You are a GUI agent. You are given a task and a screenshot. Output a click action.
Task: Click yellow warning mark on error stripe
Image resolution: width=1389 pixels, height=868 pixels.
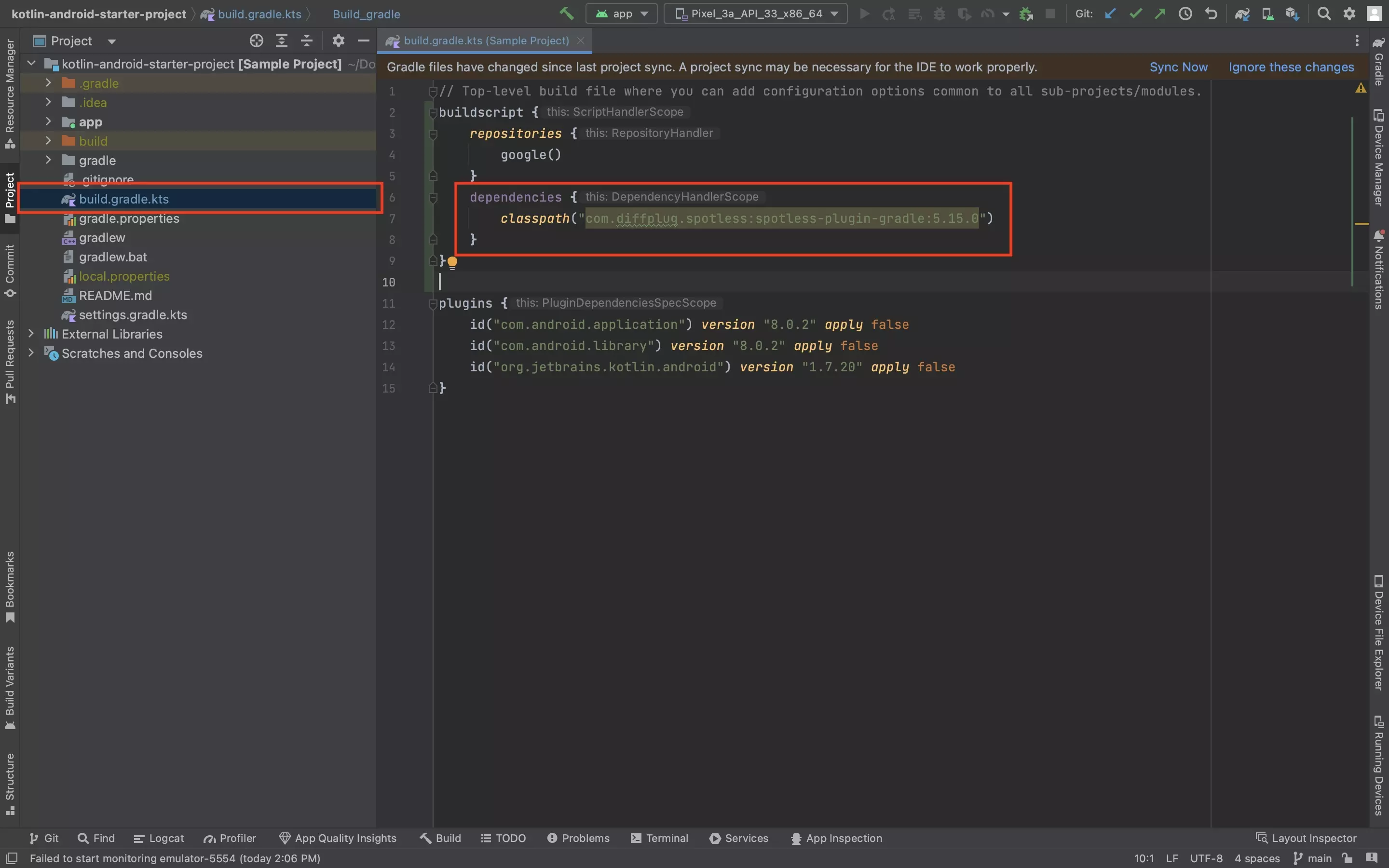1362,223
